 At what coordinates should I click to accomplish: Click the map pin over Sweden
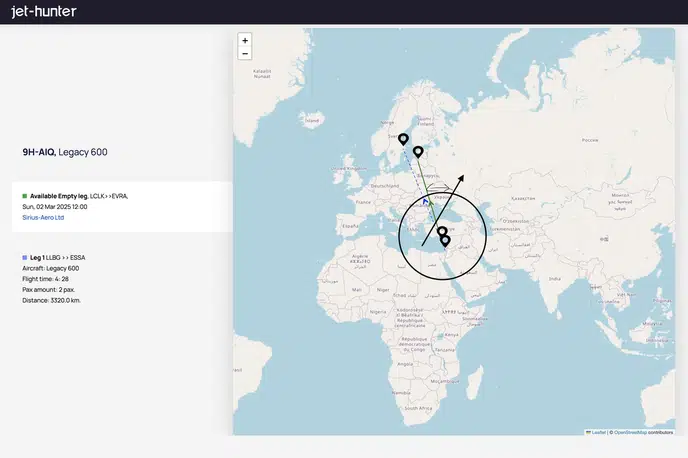pos(403,139)
